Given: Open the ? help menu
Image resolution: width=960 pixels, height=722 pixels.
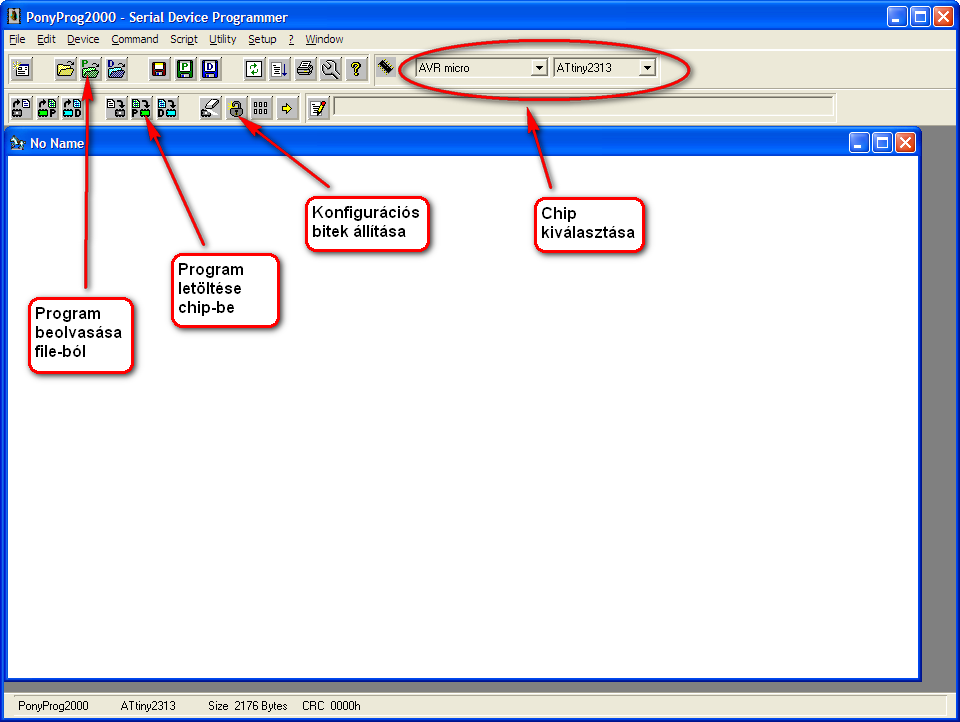Looking at the screenshot, I should point(291,39).
